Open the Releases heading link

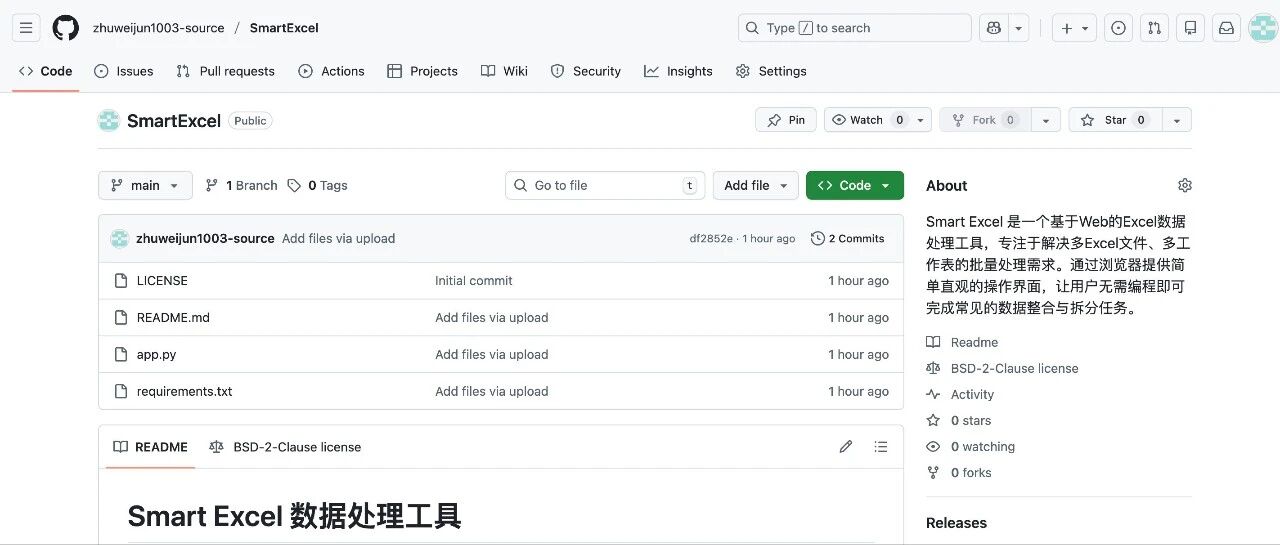[956, 522]
